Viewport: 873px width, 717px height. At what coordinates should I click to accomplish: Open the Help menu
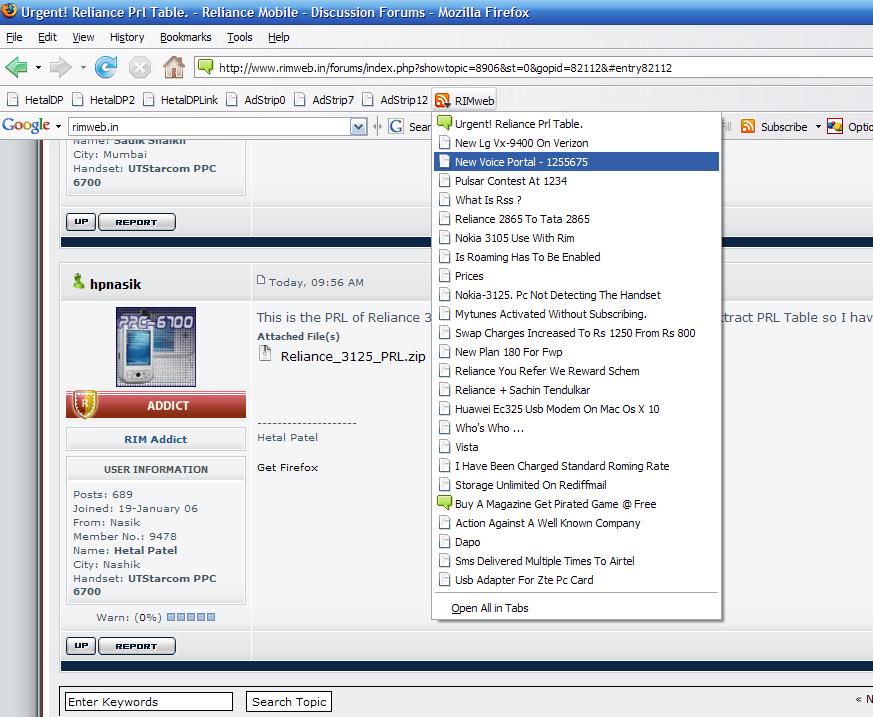(278, 37)
